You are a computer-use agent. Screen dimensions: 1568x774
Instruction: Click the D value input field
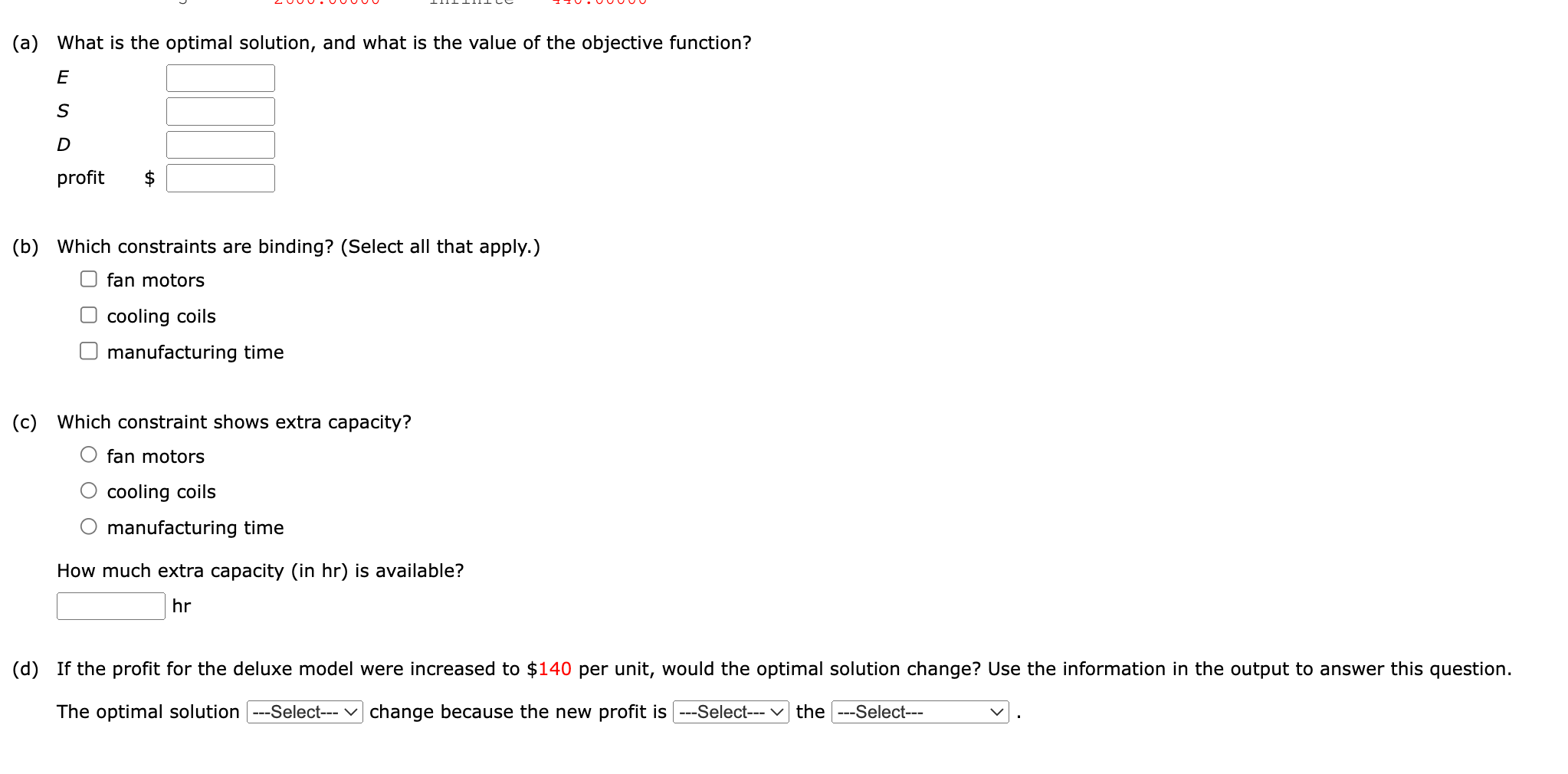pos(220,144)
